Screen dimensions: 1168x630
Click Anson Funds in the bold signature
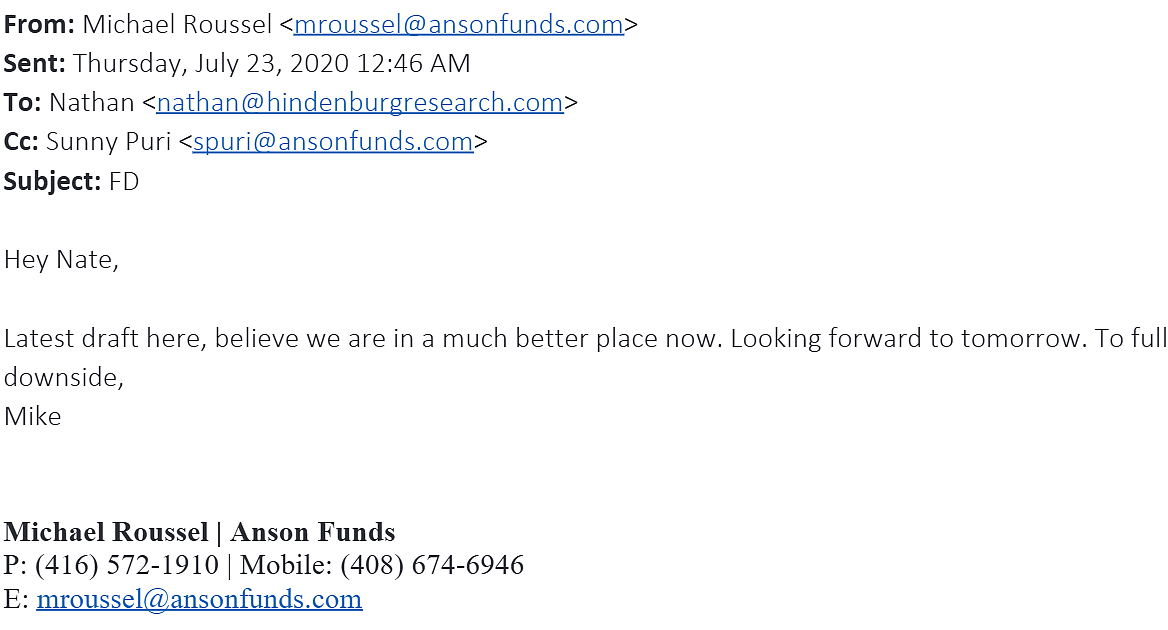click(x=313, y=532)
